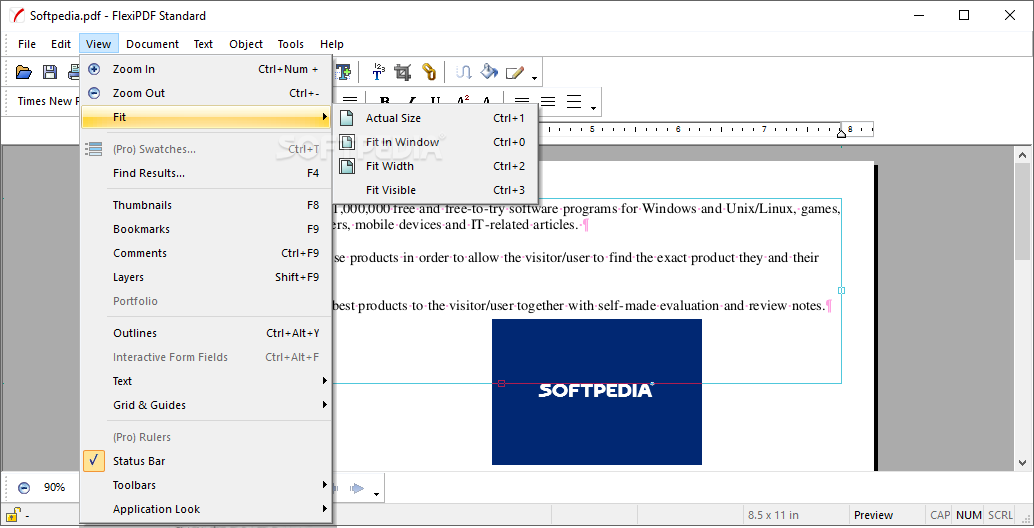Image resolution: width=1034 pixels, height=528 pixels.
Task: Click the Swatches list icon in menu
Action: [94, 149]
